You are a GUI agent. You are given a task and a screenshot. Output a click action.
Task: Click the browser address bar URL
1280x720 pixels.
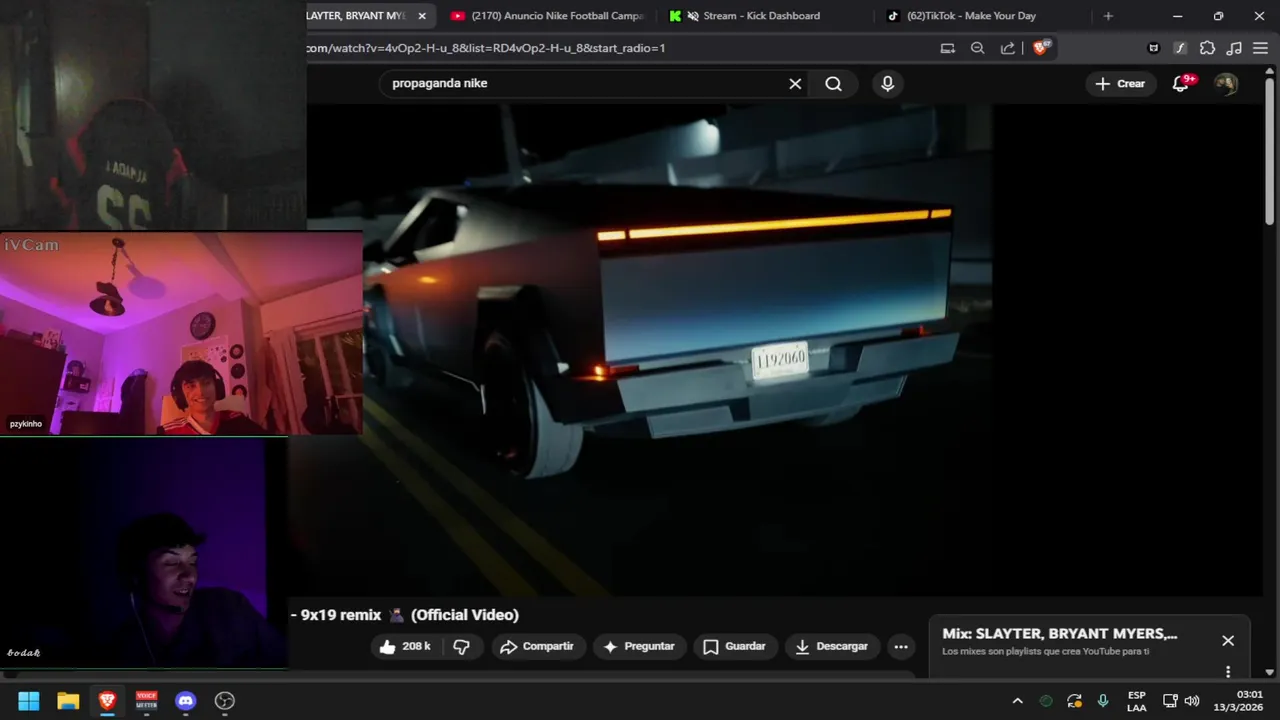485,48
